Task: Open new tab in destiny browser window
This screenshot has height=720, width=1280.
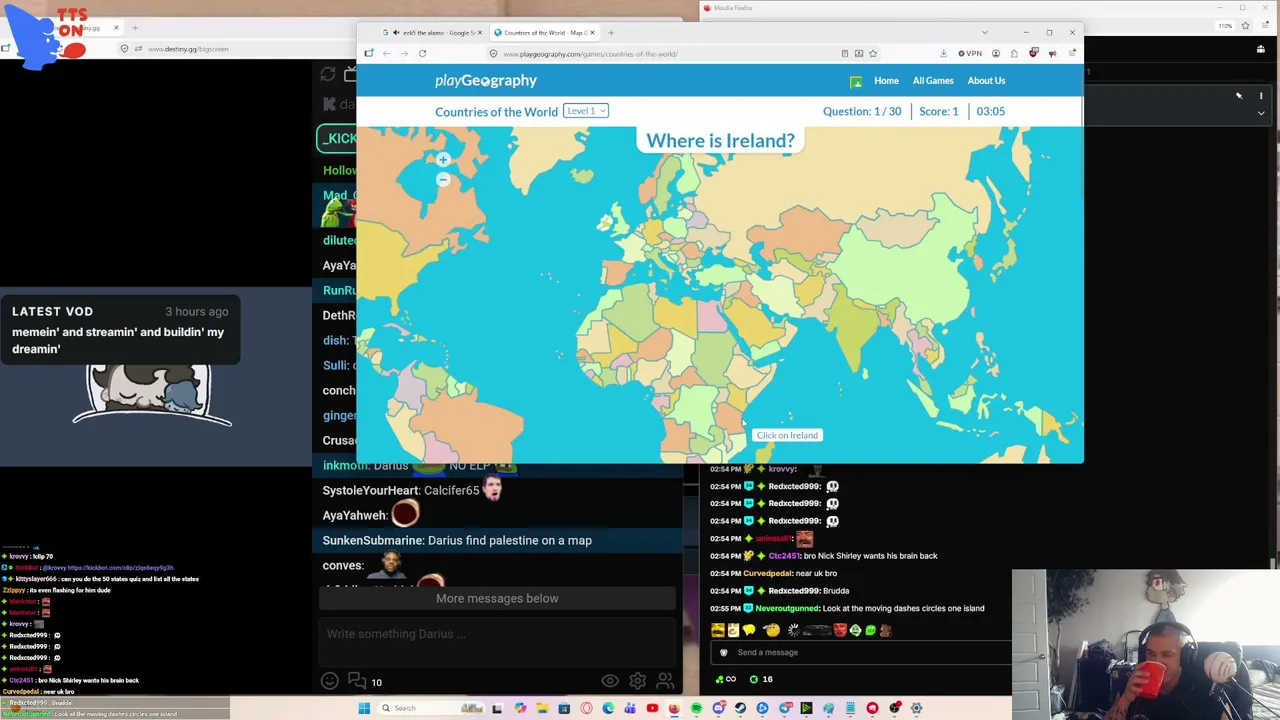Action: (x=136, y=28)
